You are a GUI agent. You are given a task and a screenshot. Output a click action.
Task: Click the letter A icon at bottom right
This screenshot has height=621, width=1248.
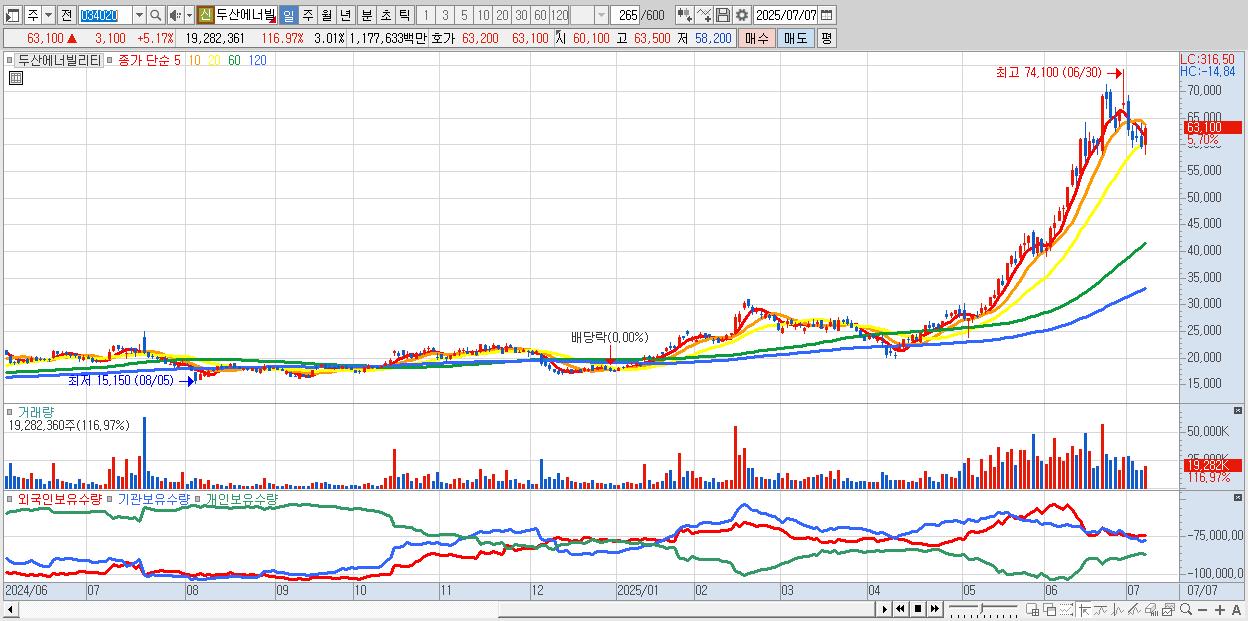(1236, 609)
